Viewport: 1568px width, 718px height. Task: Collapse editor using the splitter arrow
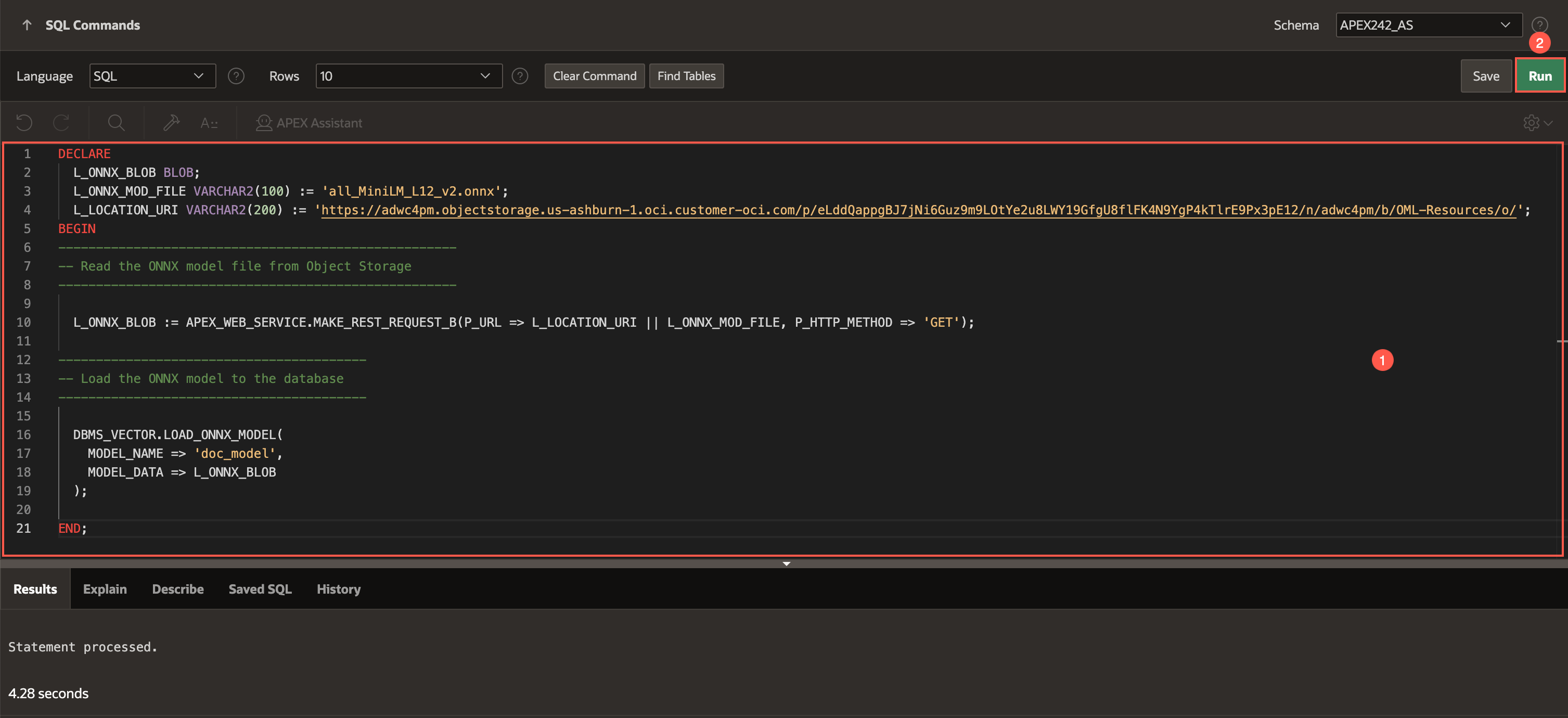point(787,564)
